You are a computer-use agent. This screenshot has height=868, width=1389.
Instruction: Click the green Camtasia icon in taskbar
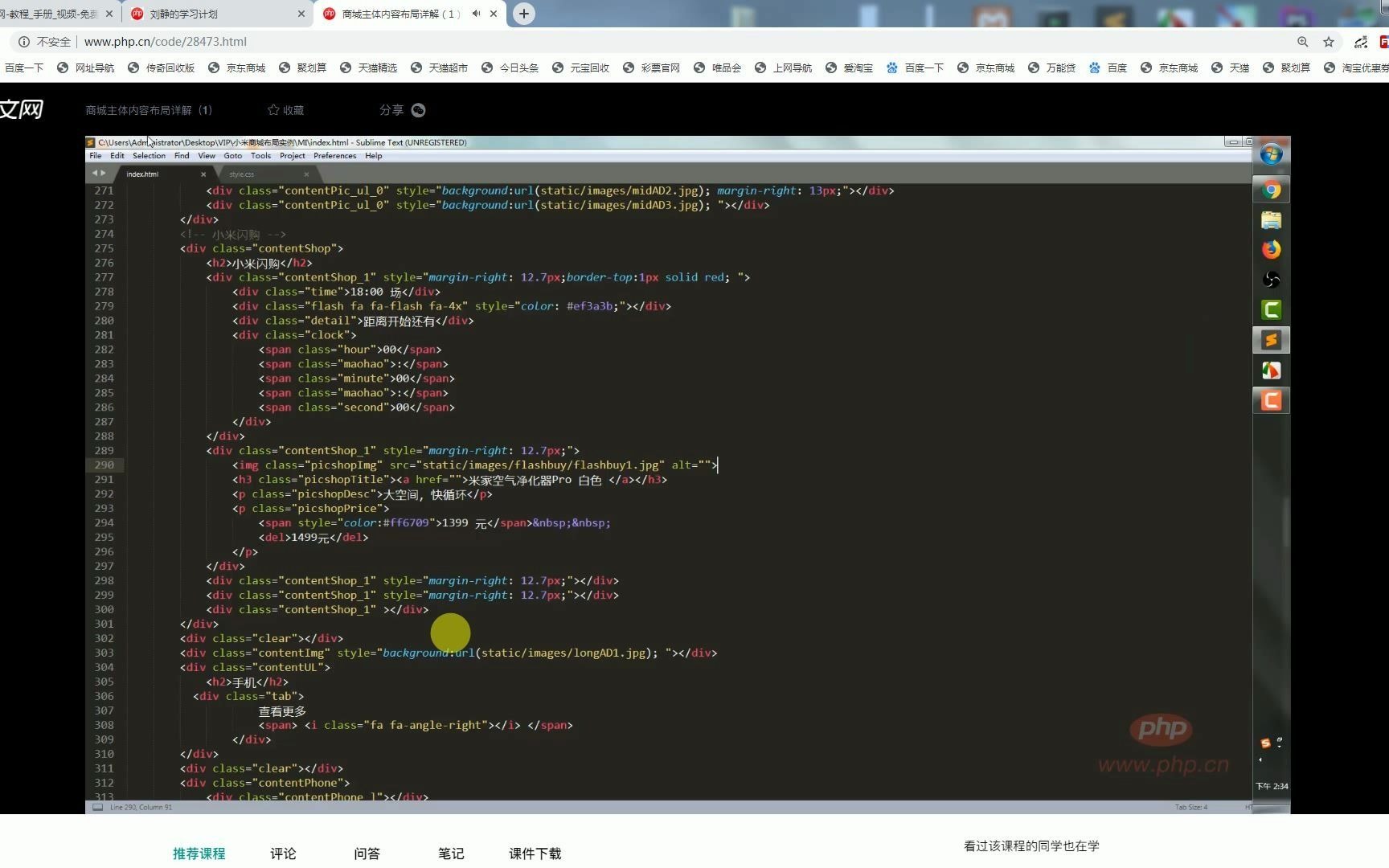tap(1271, 309)
